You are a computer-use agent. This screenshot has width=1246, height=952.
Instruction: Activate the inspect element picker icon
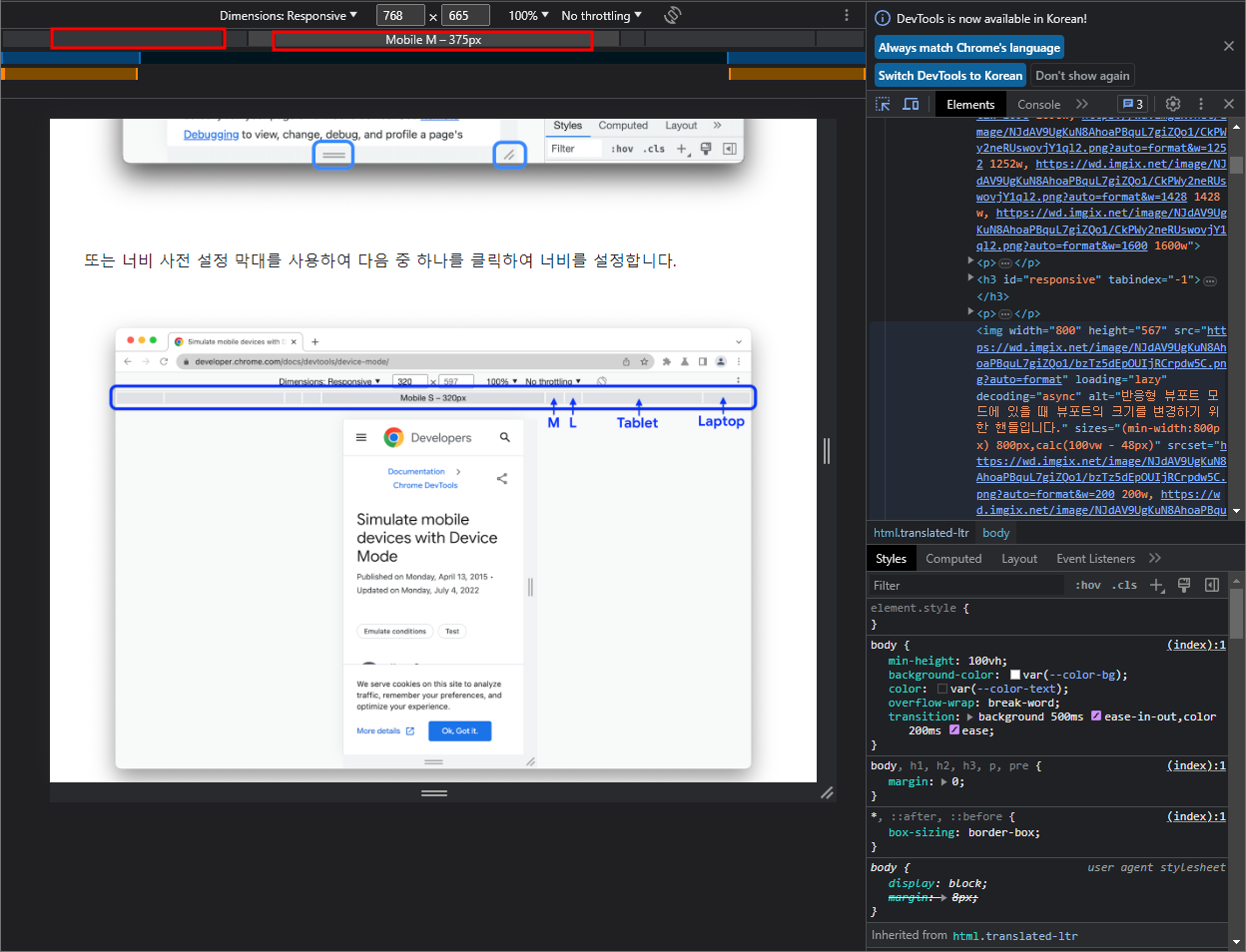tap(883, 104)
